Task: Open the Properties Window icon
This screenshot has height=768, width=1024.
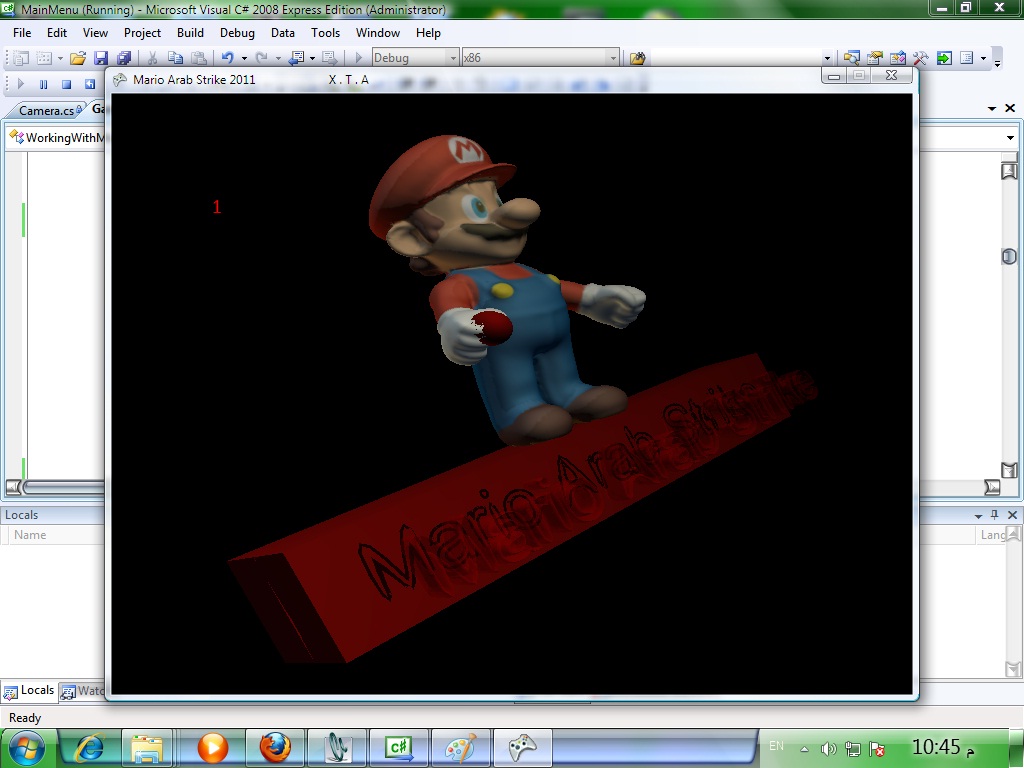Action: coord(874,58)
